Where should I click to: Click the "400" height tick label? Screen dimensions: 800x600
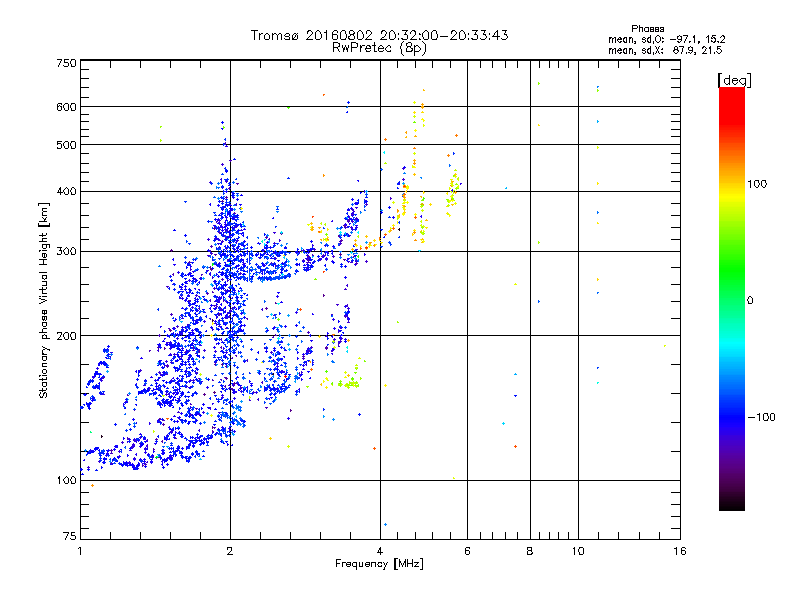[66, 191]
